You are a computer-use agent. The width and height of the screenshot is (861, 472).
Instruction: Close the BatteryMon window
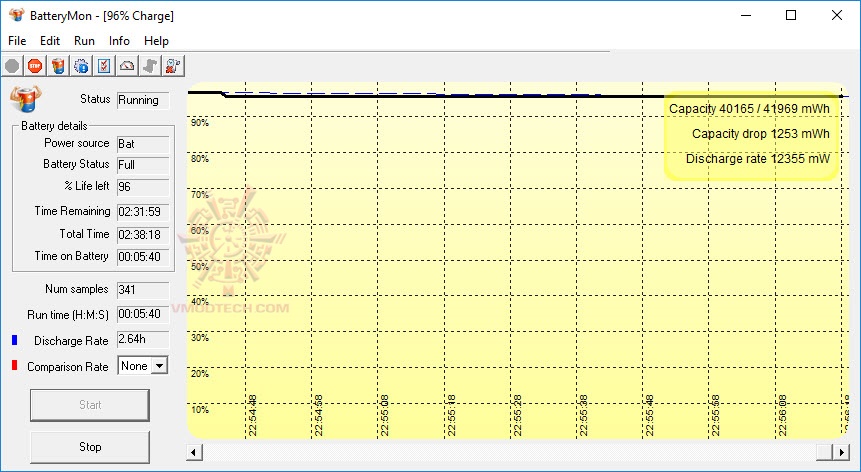tap(836, 15)
